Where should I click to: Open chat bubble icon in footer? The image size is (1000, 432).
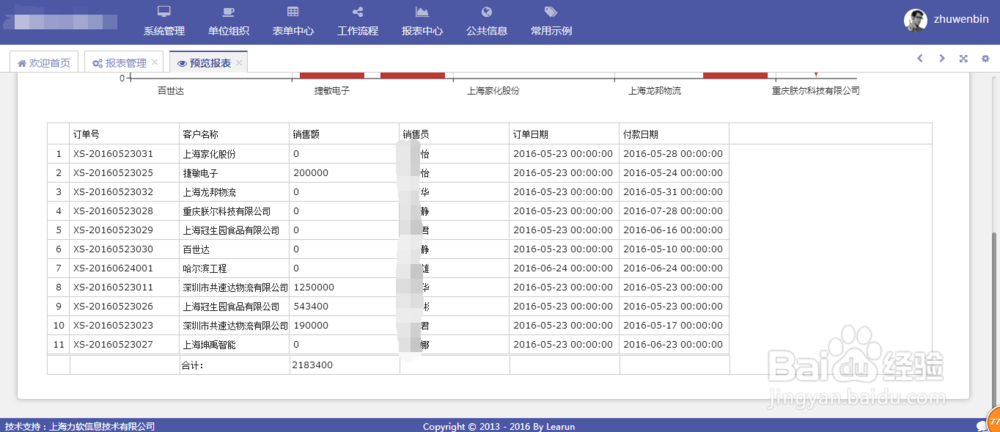click(982, 426)
